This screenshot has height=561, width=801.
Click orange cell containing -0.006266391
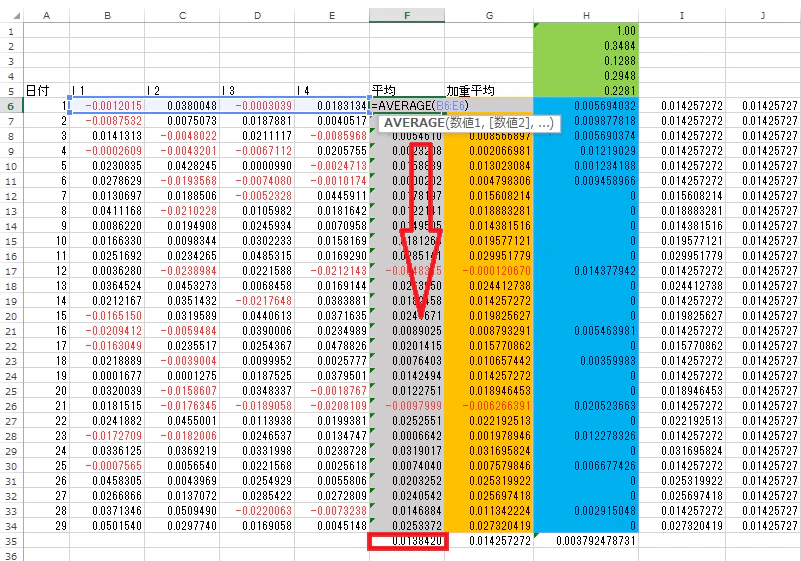[x=489, y=406]
